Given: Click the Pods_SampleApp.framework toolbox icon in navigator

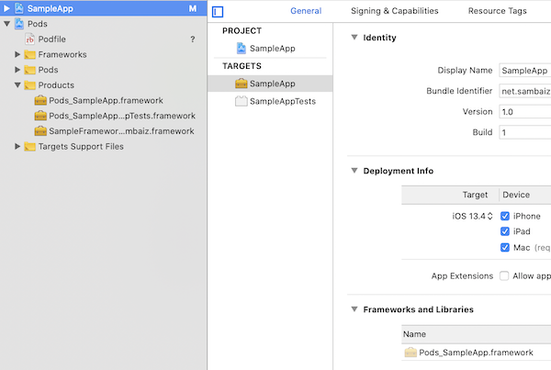Looking at the screenshot, I should 40,100.
